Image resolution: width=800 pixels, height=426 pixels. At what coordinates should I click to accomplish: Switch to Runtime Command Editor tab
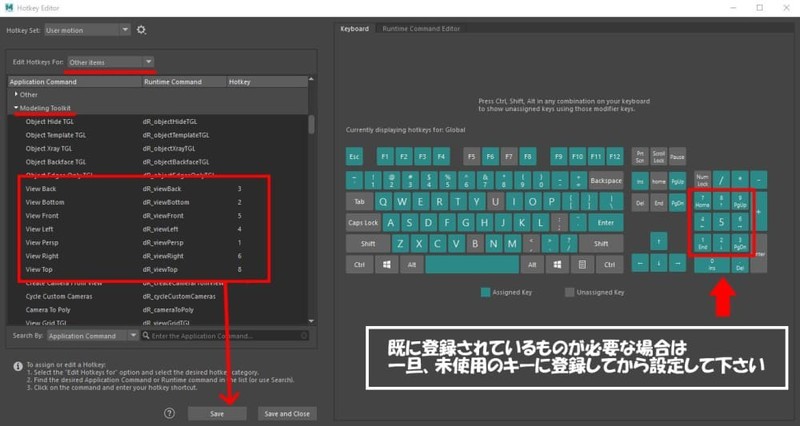[x=421, y=29]
